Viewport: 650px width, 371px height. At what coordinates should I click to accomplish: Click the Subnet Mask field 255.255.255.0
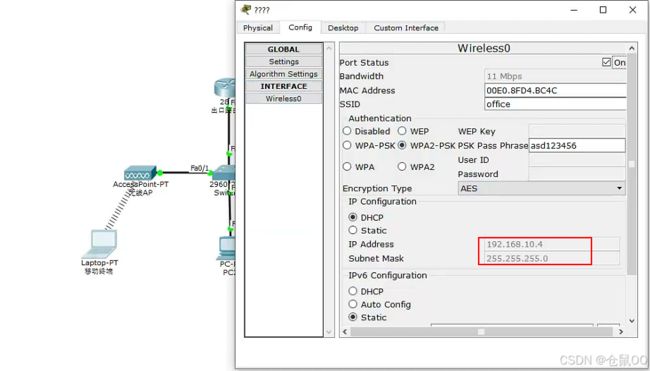tap(552, 258)
